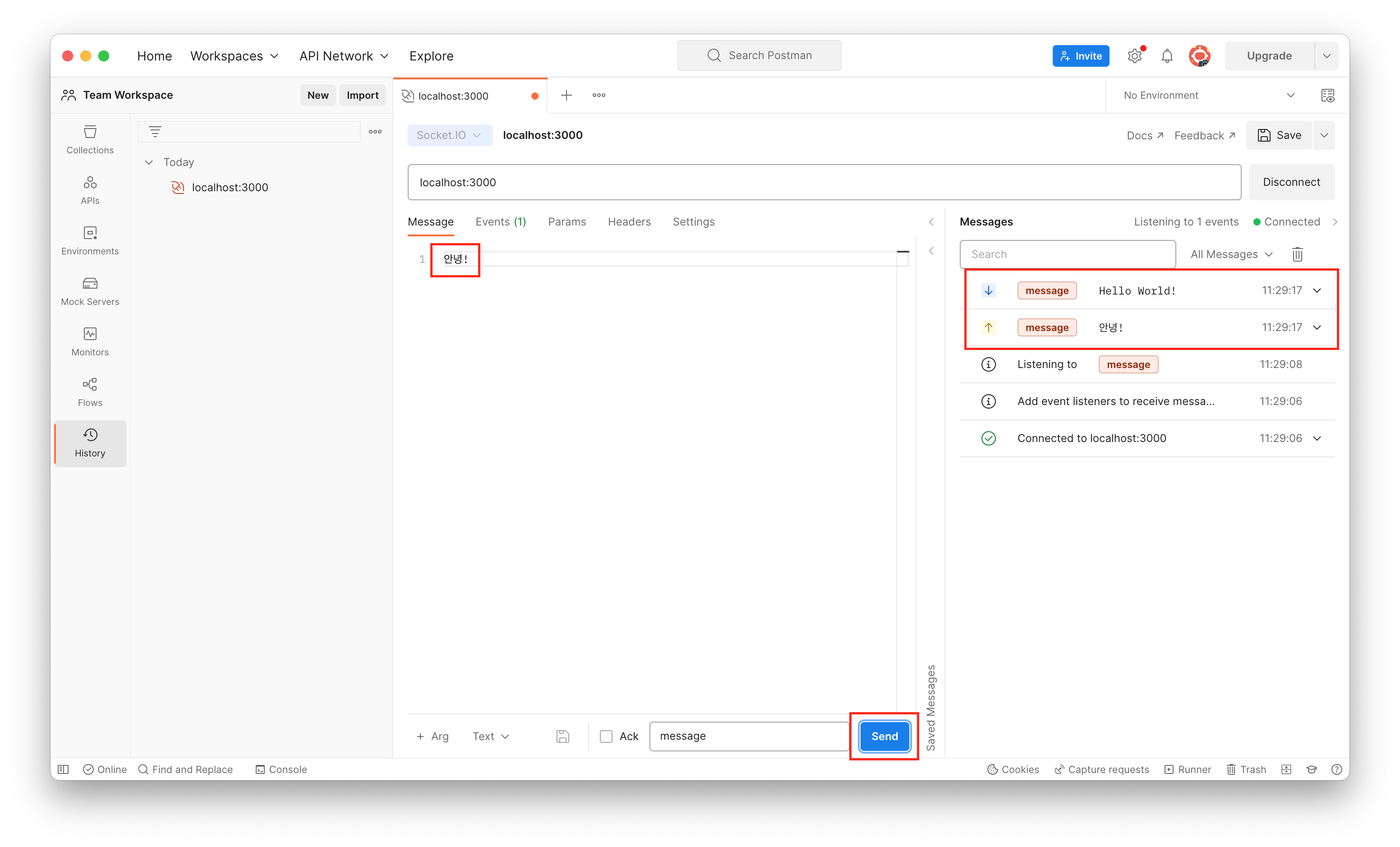Switch to the Headers tab

pyautogui.click(x=629, y=221)
